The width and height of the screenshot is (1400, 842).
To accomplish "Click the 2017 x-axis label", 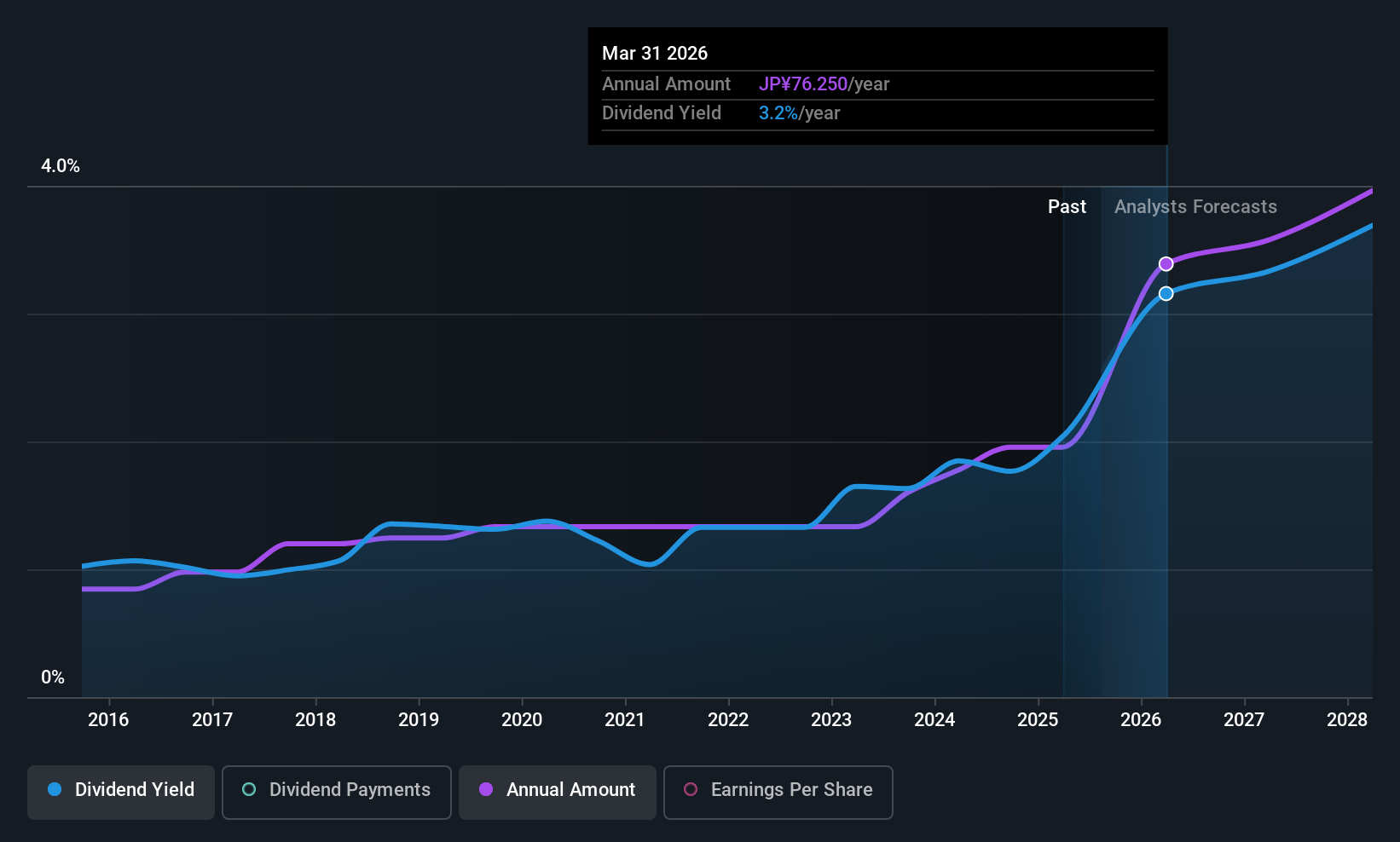I will pos(212,720).
